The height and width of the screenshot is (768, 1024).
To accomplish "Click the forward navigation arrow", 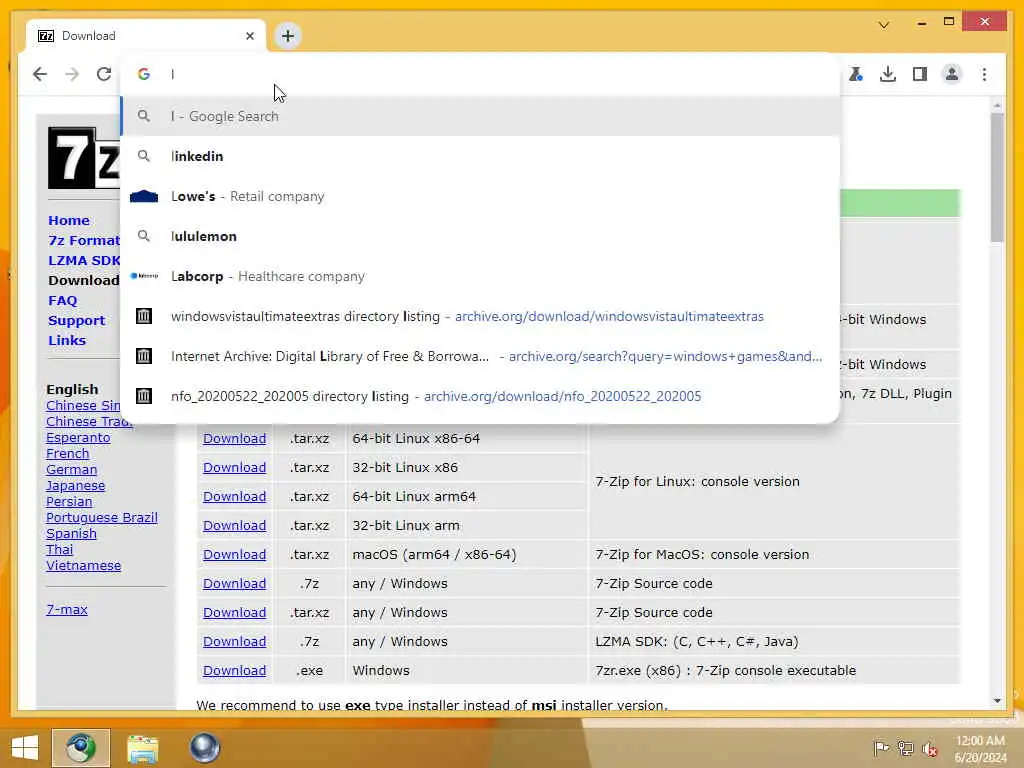I will [x=72, y=74].
